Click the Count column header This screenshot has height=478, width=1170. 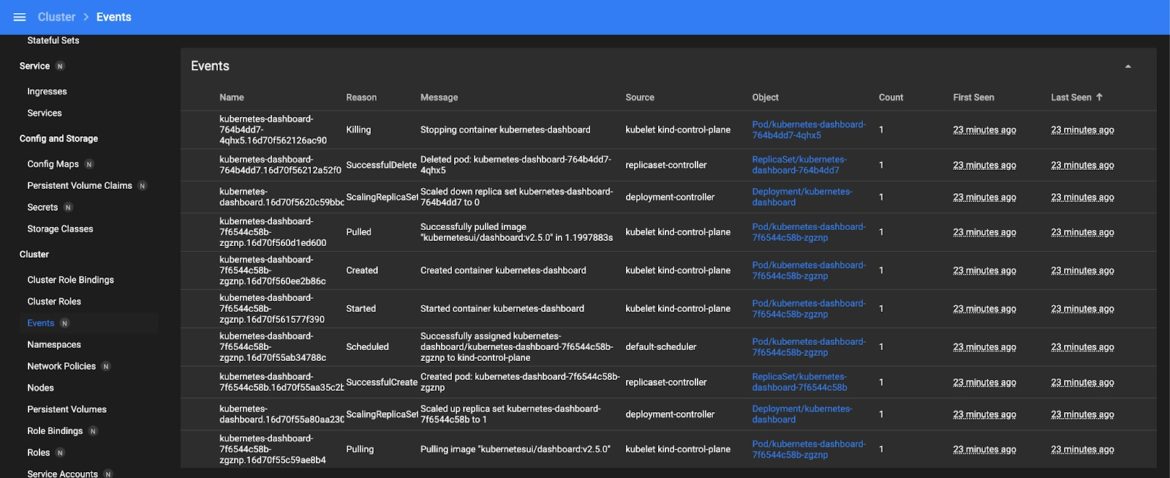click(891, 97)
